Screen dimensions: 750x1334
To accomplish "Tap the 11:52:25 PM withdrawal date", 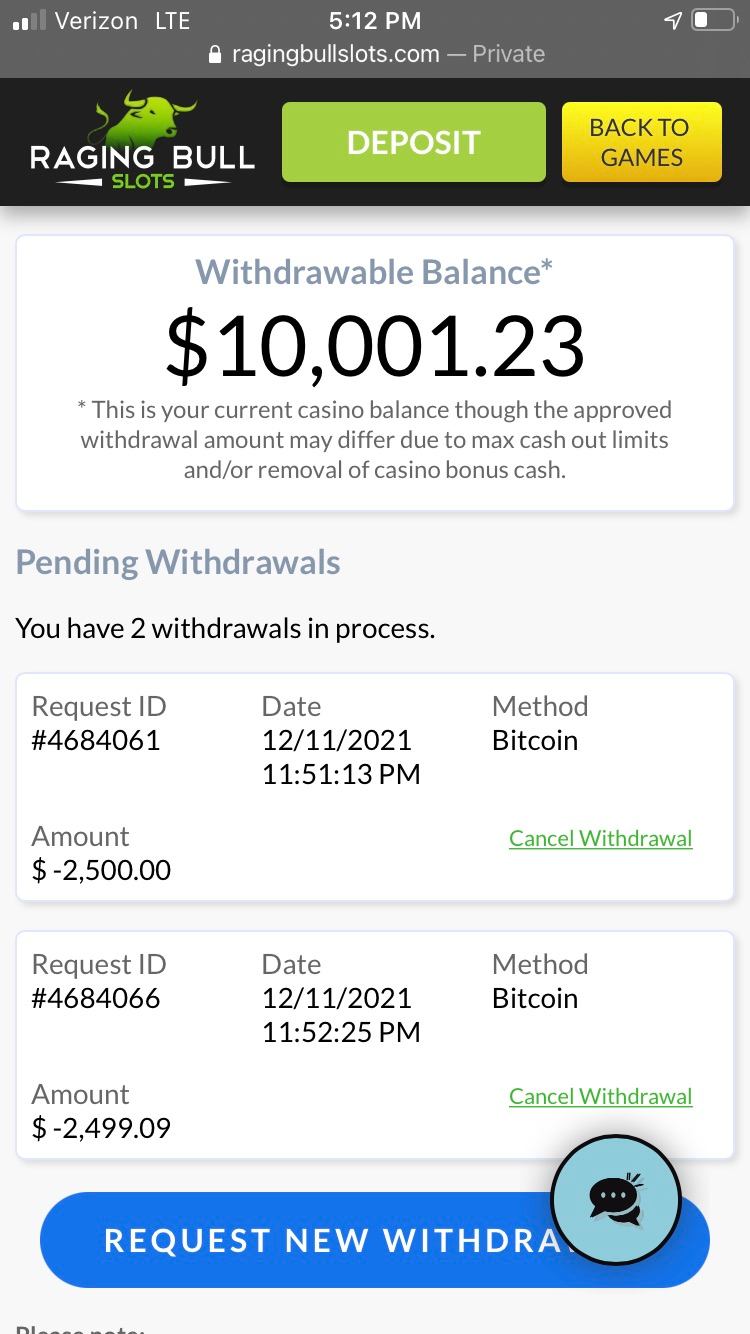I will [341, 1031].
